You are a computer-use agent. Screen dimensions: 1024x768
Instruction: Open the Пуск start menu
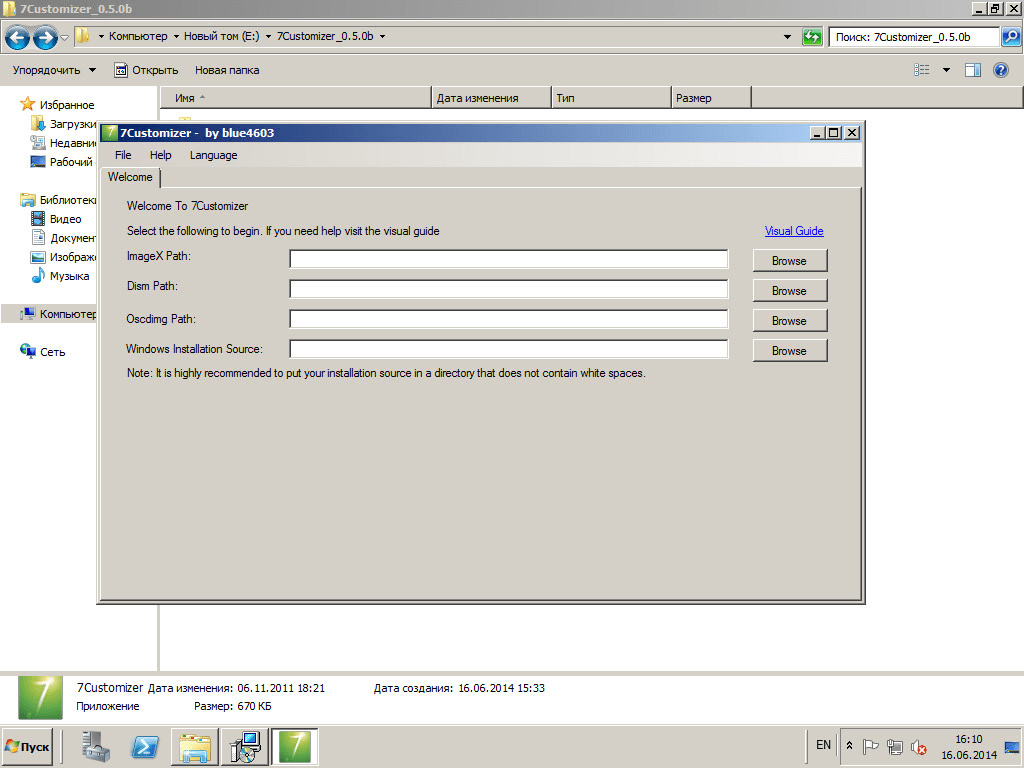click(27, 746)
